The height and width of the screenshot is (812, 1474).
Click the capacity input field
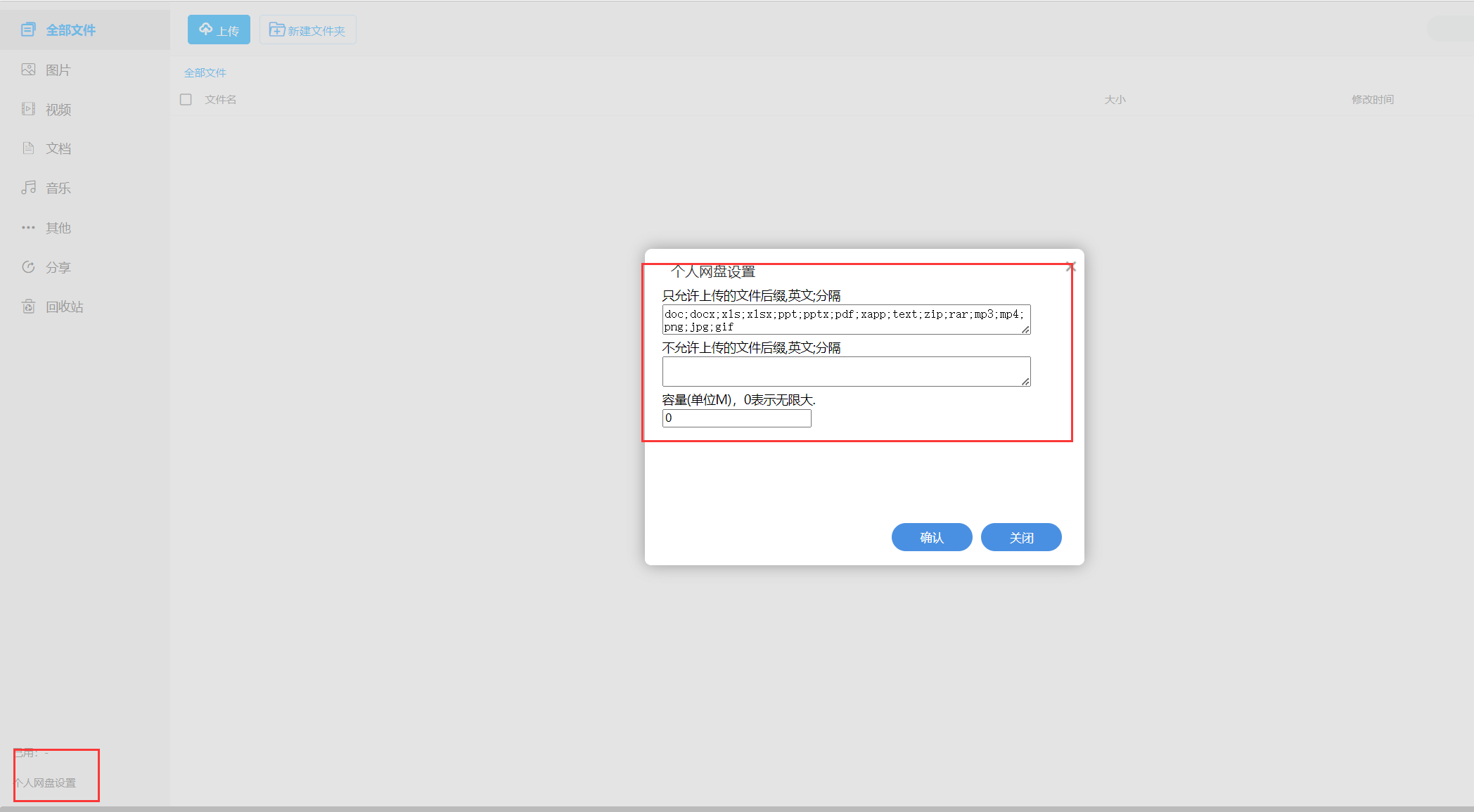[x=736, y=418]
